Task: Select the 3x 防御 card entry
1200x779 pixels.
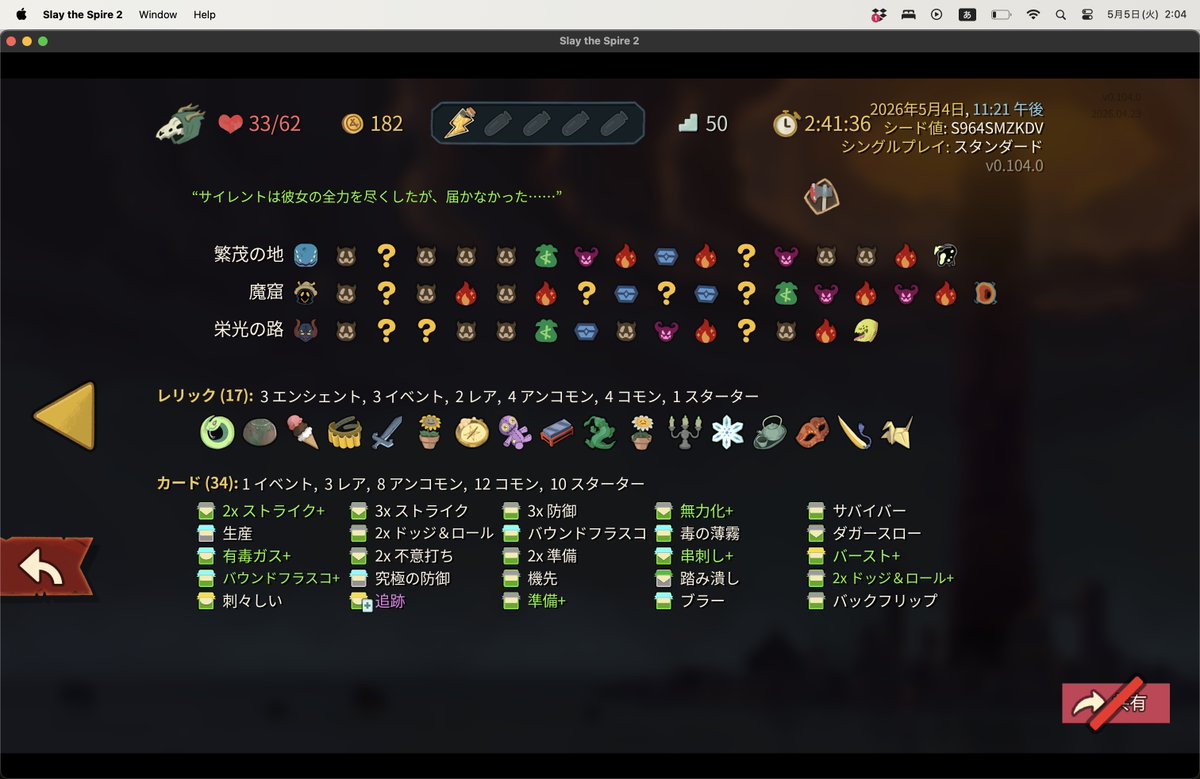Action: (x=540, y=510)
